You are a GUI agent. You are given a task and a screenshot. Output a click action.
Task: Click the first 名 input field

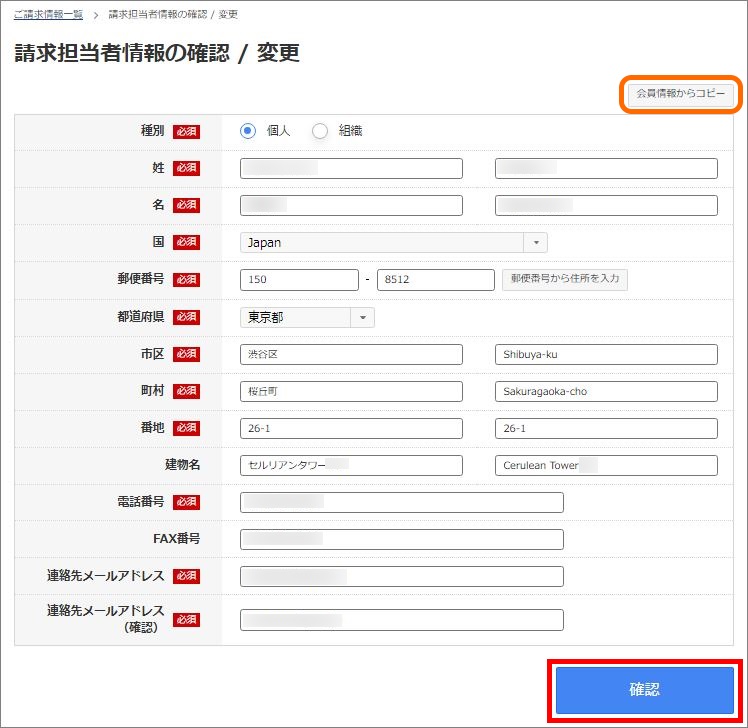tap(351, 205)
